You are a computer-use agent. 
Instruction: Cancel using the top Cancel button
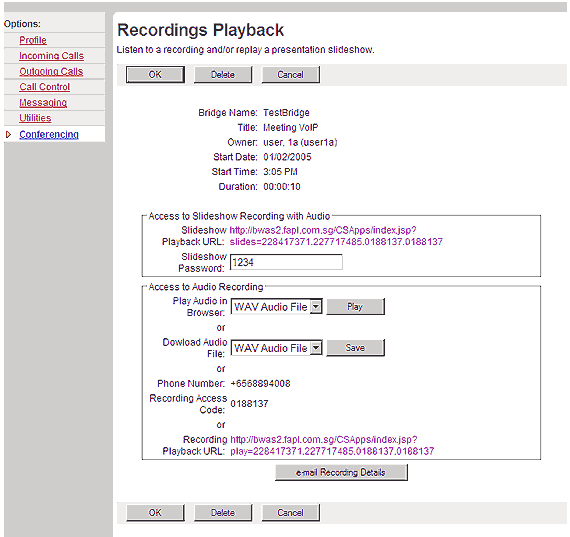click(x=290, y=75)
